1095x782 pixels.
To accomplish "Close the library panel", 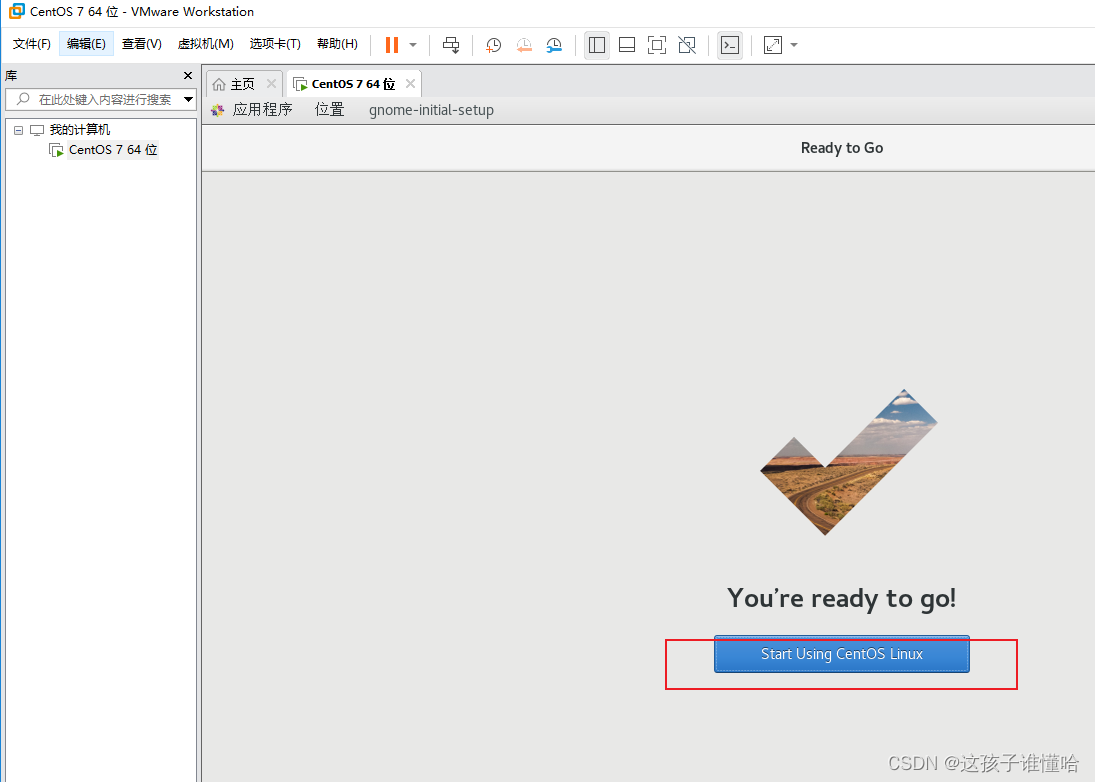I will pos(187,75).
